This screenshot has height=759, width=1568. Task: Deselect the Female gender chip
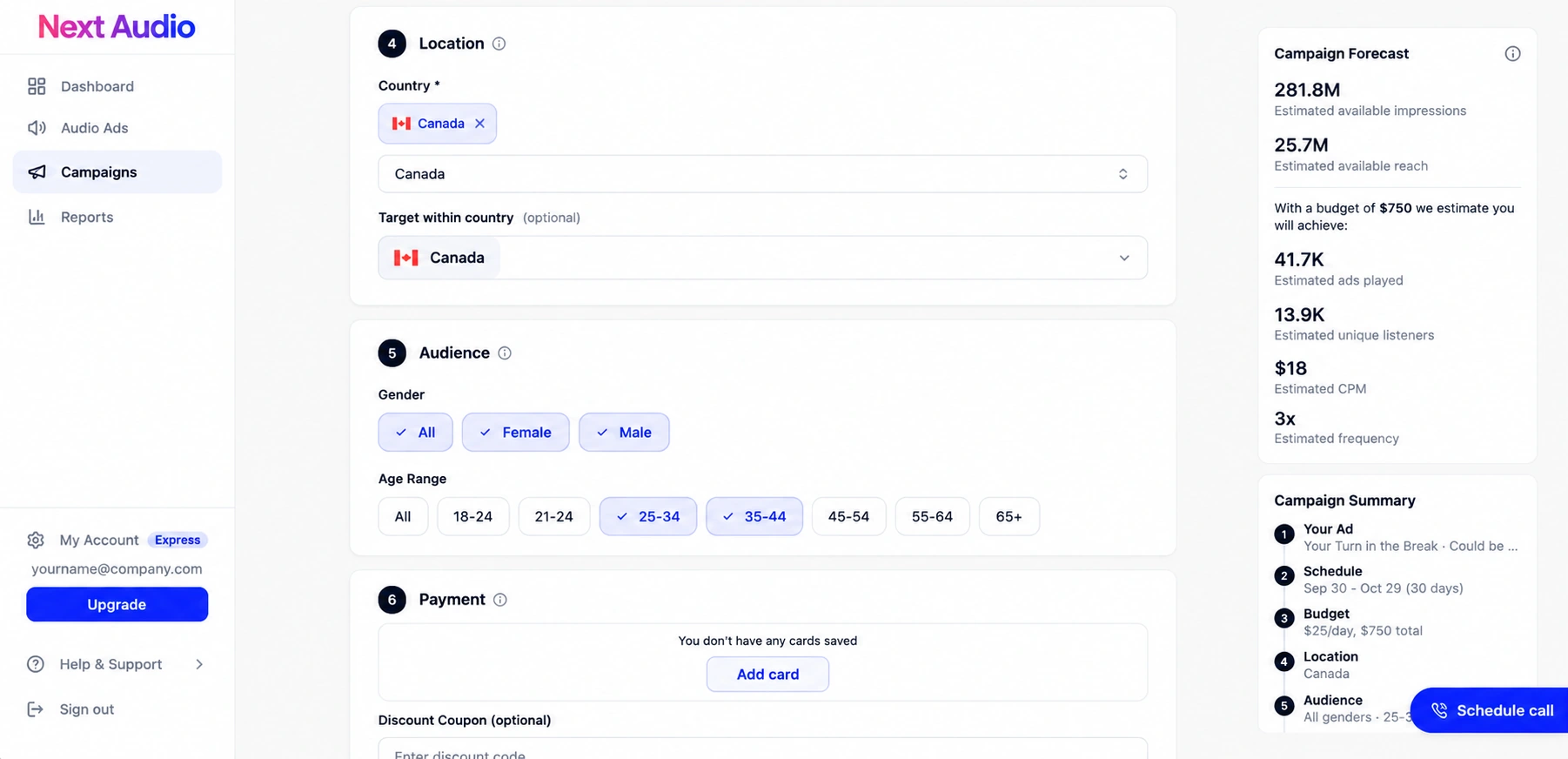pos(515,432)
